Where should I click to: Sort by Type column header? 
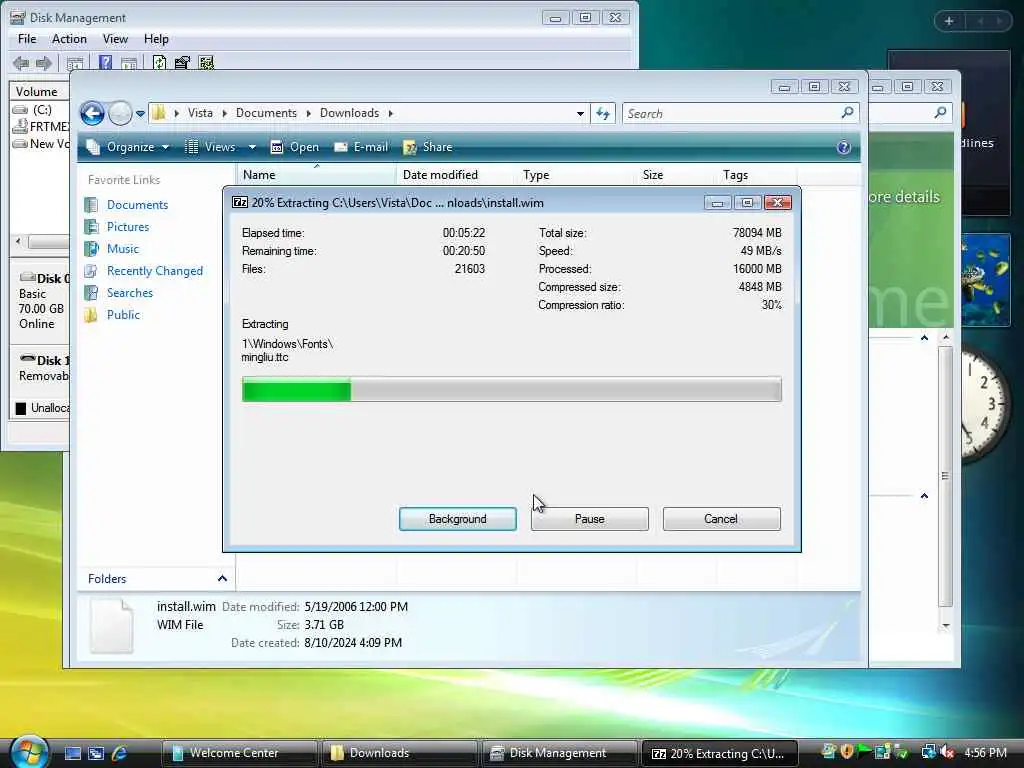click(x=576, y=174)
